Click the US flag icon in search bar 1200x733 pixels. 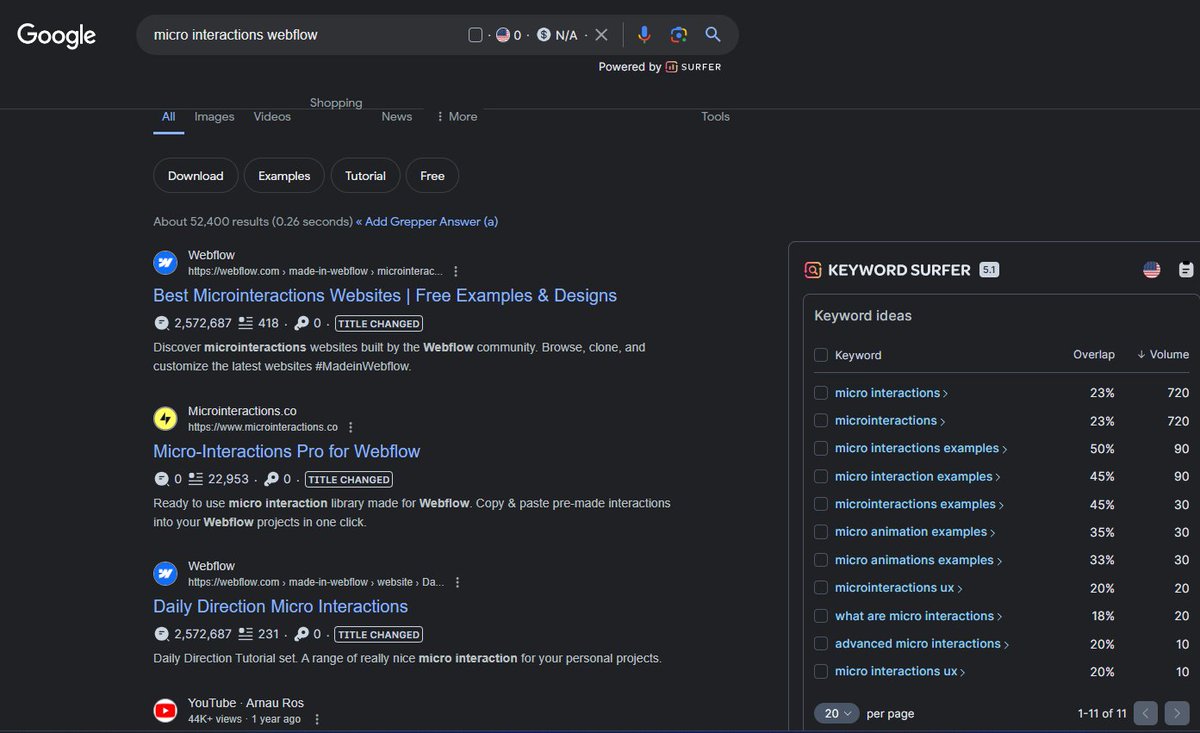tap(503, 35)
